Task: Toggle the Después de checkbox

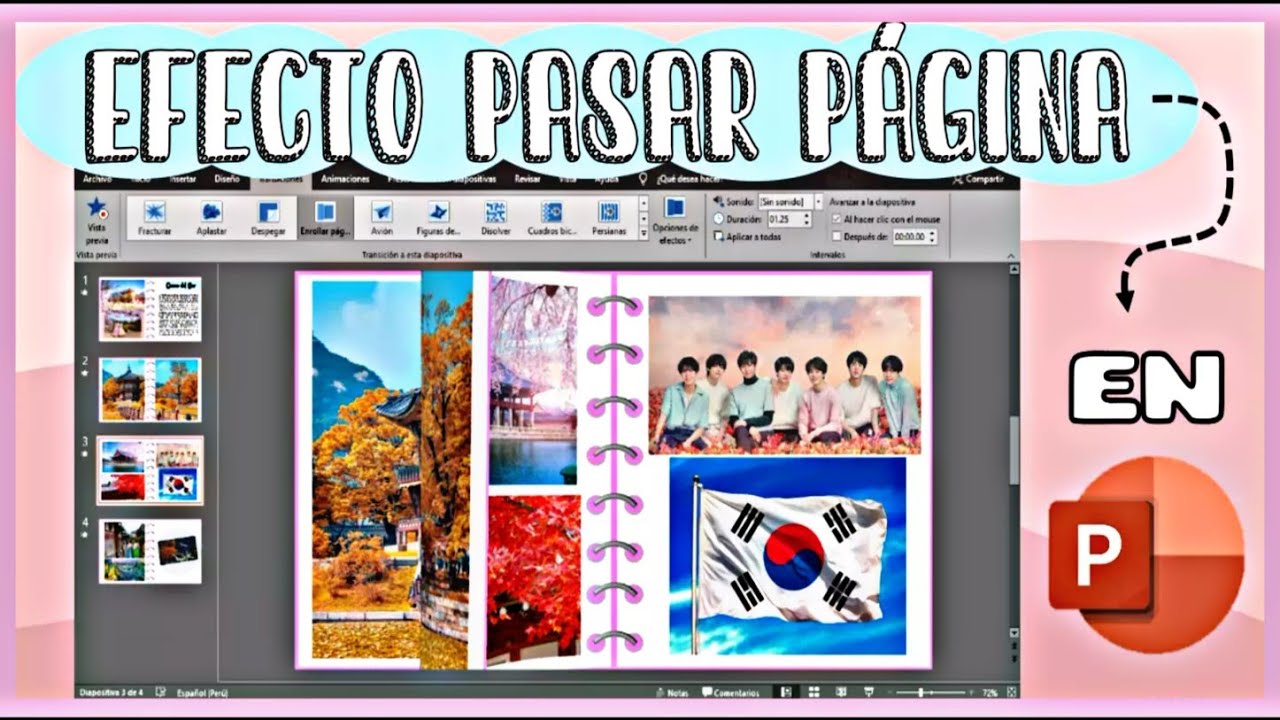Action: (837, 237)
